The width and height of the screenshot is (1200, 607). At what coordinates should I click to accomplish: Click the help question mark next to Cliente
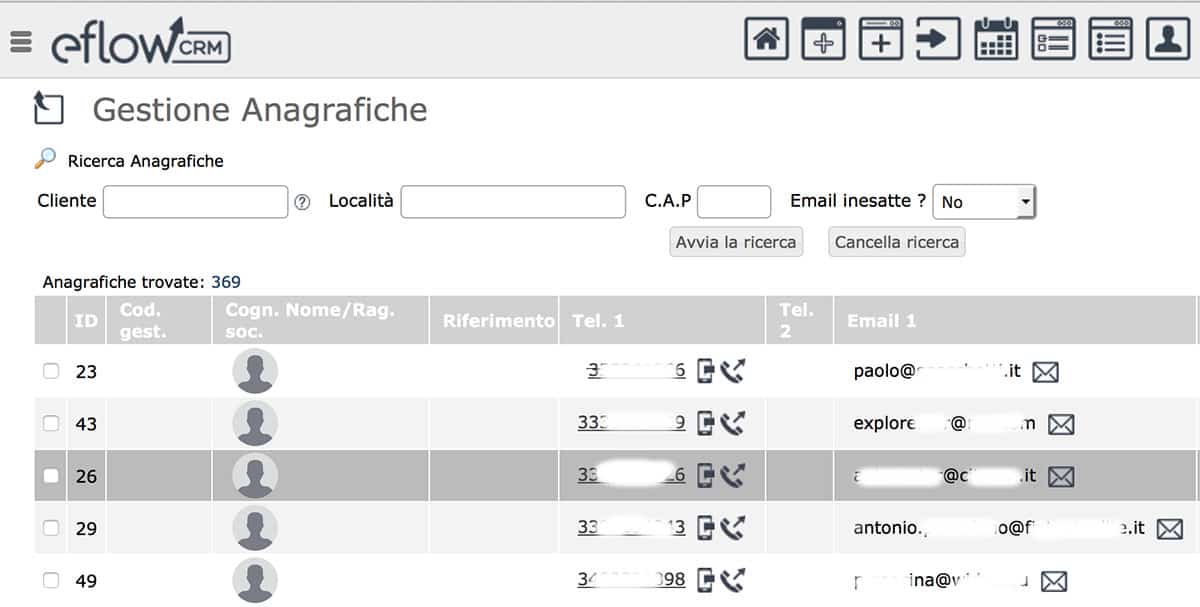(x=302, y=203)
